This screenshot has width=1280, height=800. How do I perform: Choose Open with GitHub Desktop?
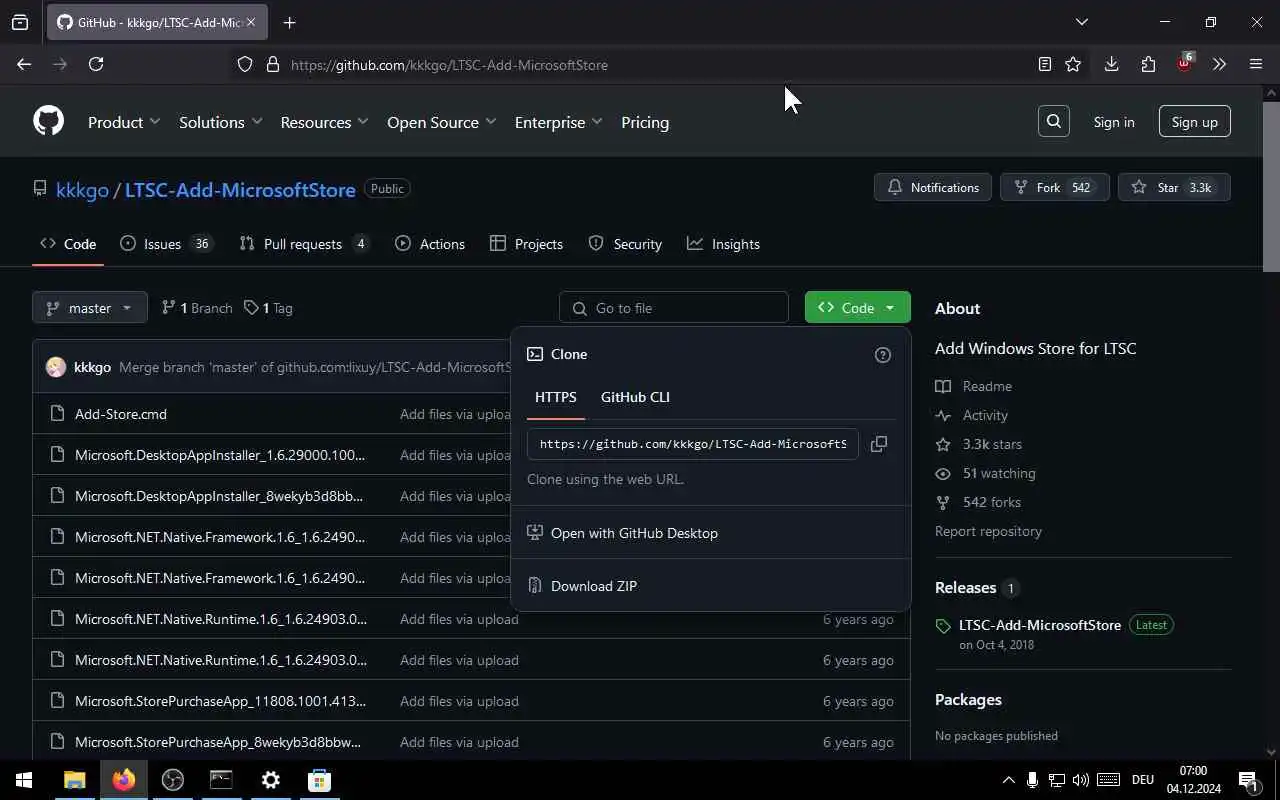point(710,533)
